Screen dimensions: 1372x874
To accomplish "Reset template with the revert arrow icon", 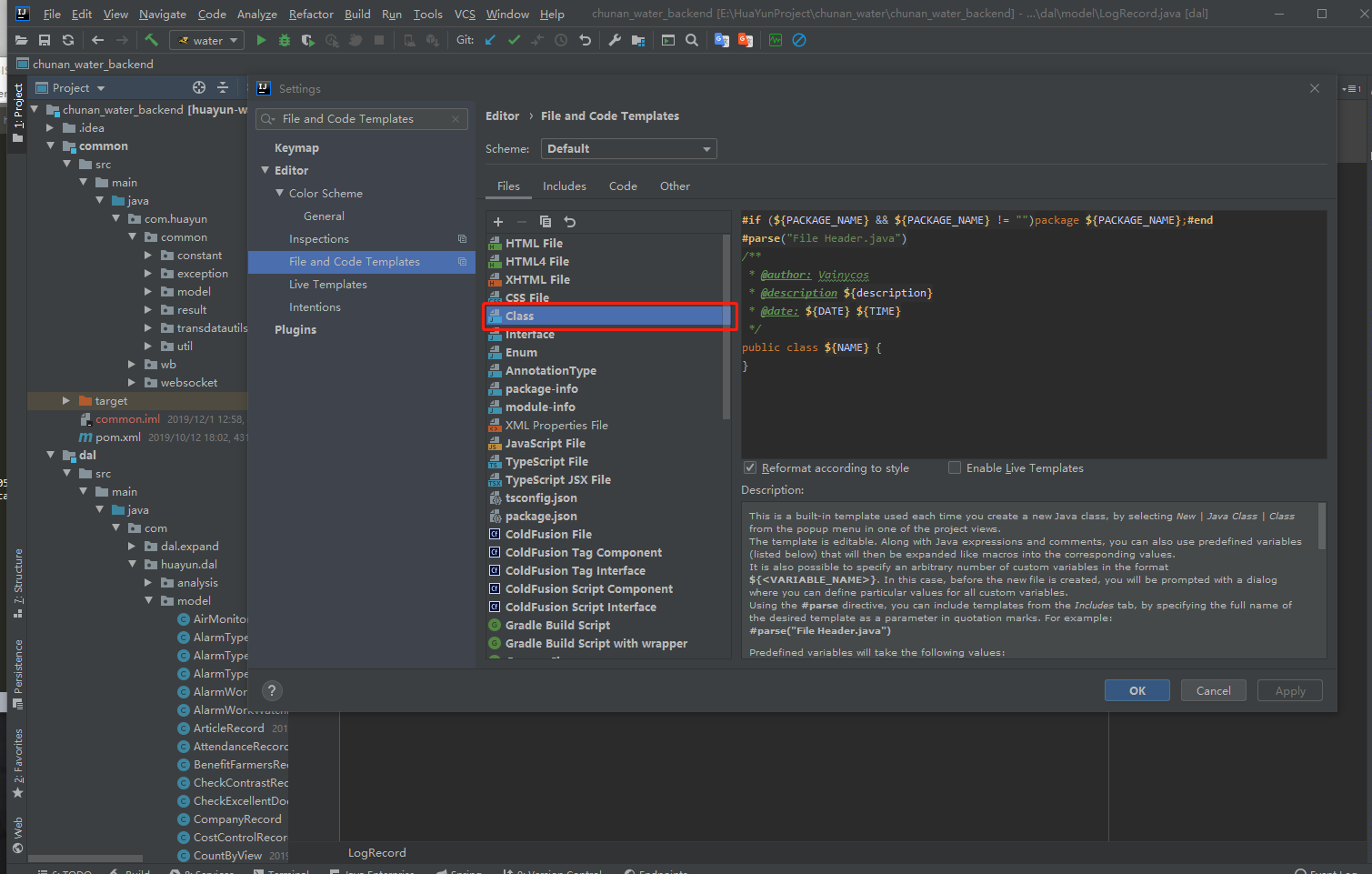I will [x=569, y=222].
